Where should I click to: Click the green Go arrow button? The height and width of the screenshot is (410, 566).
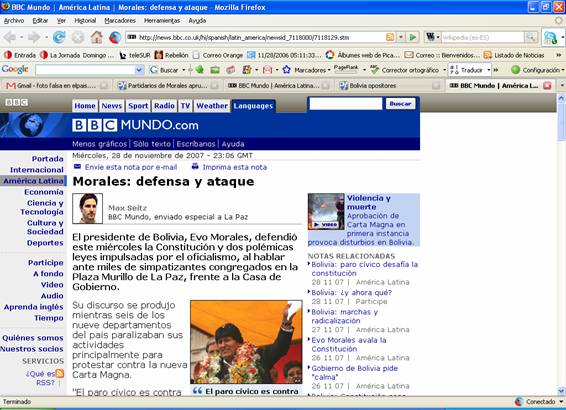coord(413,37)
